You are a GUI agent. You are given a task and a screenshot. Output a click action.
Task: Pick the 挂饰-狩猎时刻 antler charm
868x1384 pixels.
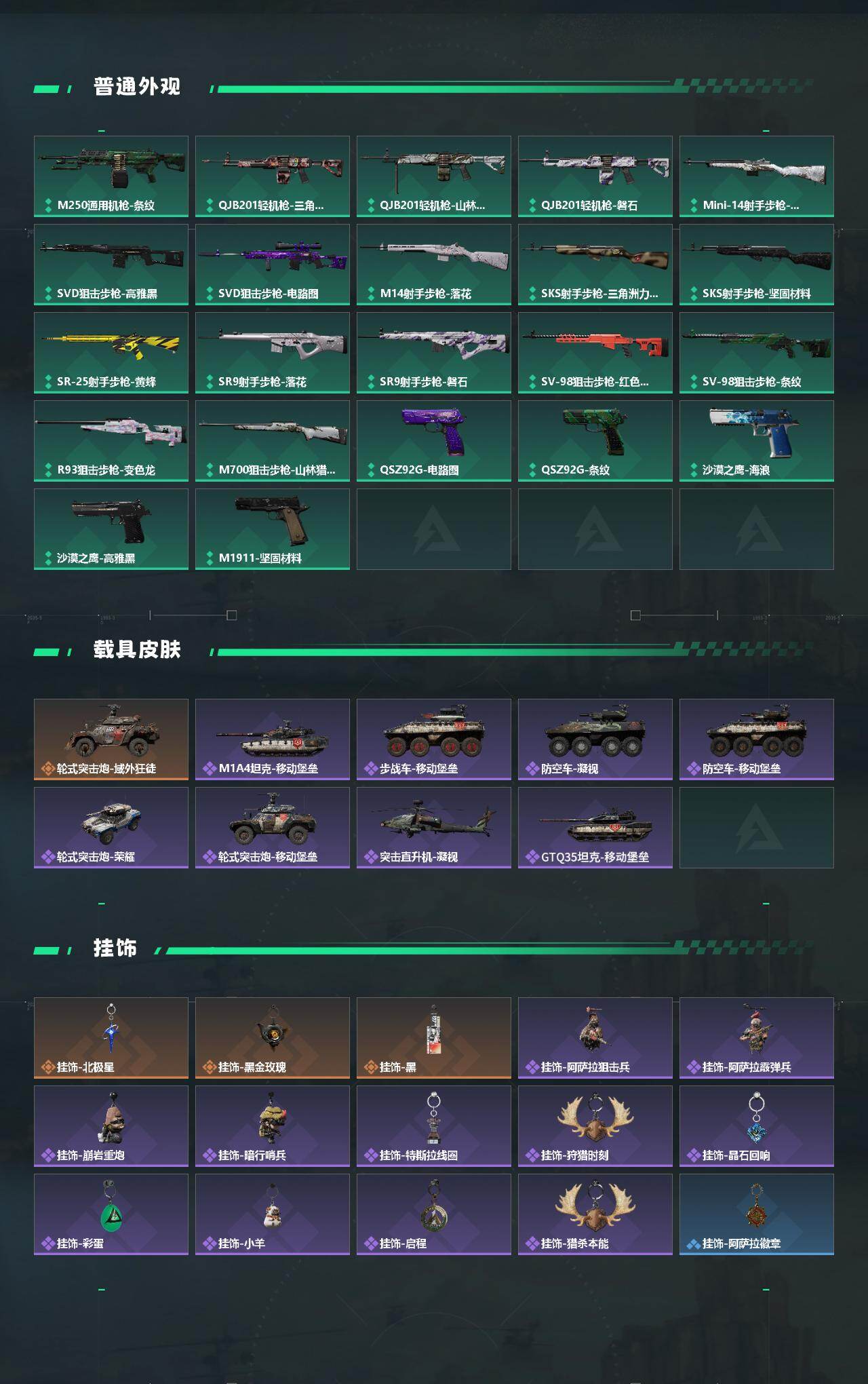595,1126
